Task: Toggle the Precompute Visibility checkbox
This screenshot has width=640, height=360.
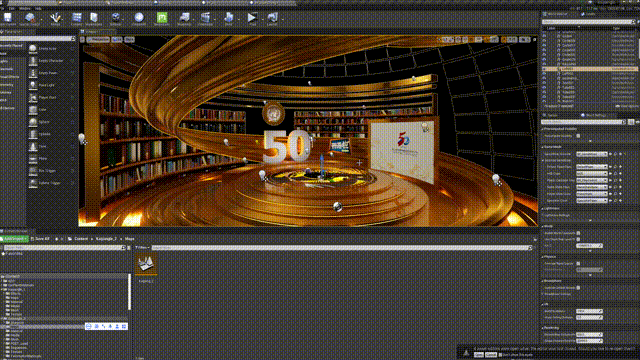Action: (578, 136)
